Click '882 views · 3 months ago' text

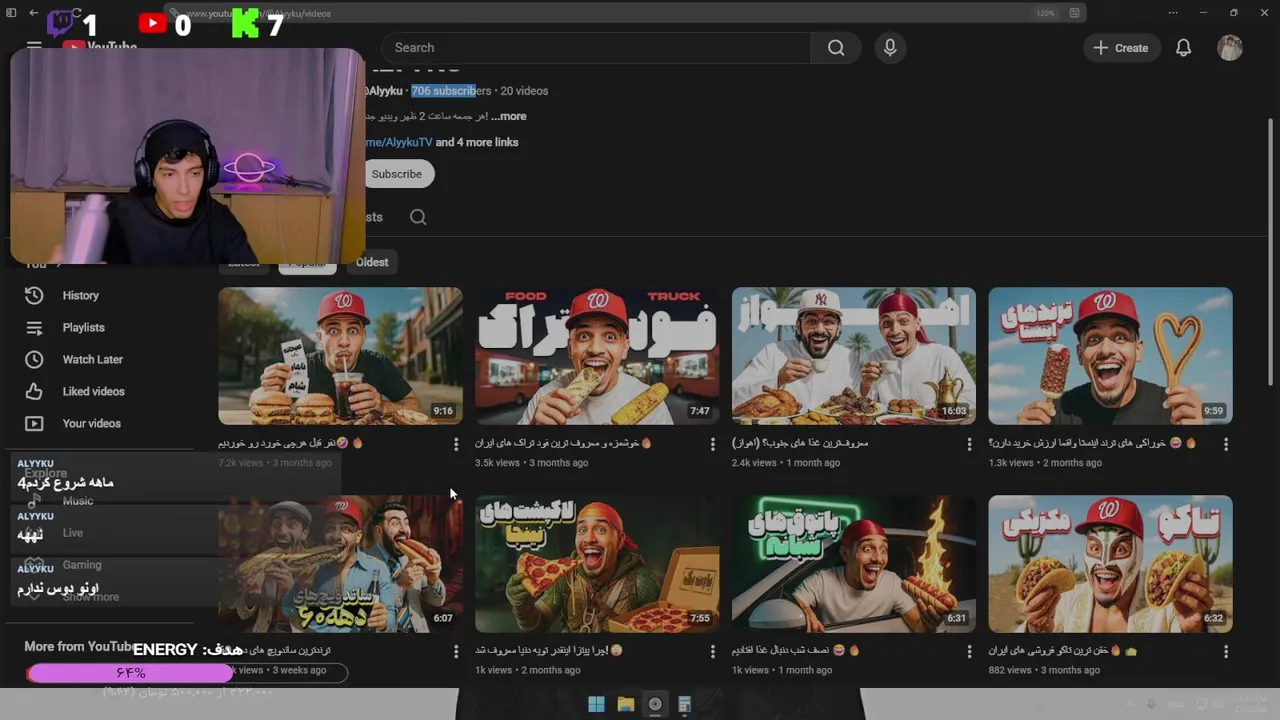pyautogui.click(x=1043, y=670)
